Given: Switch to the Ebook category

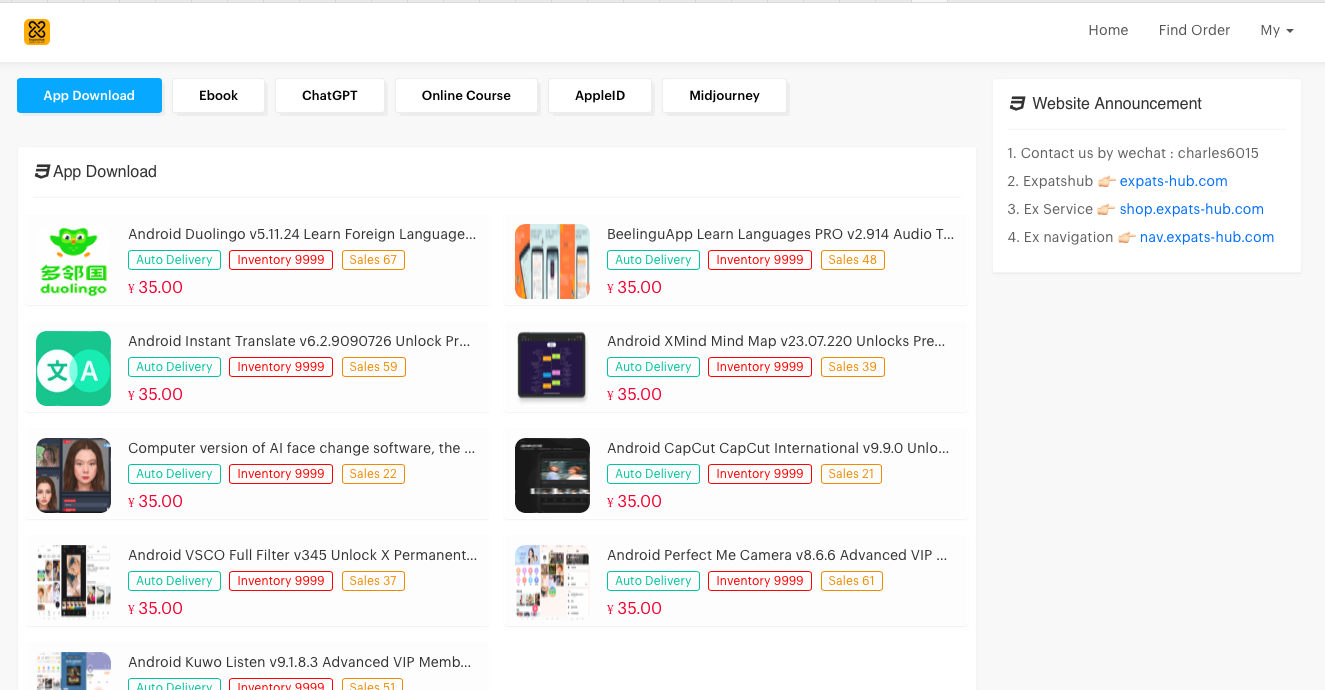Looking at the screenshot, I should pyautogui.click(x=218, y=96).
